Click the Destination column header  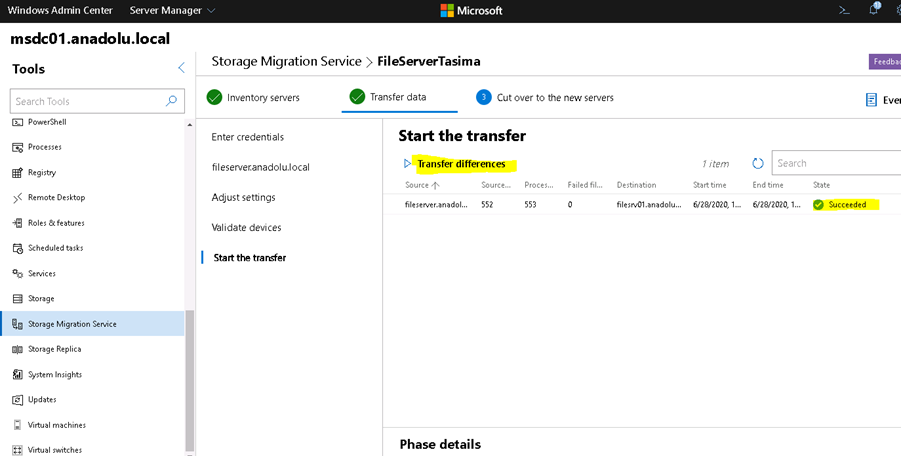coord(636,185)
